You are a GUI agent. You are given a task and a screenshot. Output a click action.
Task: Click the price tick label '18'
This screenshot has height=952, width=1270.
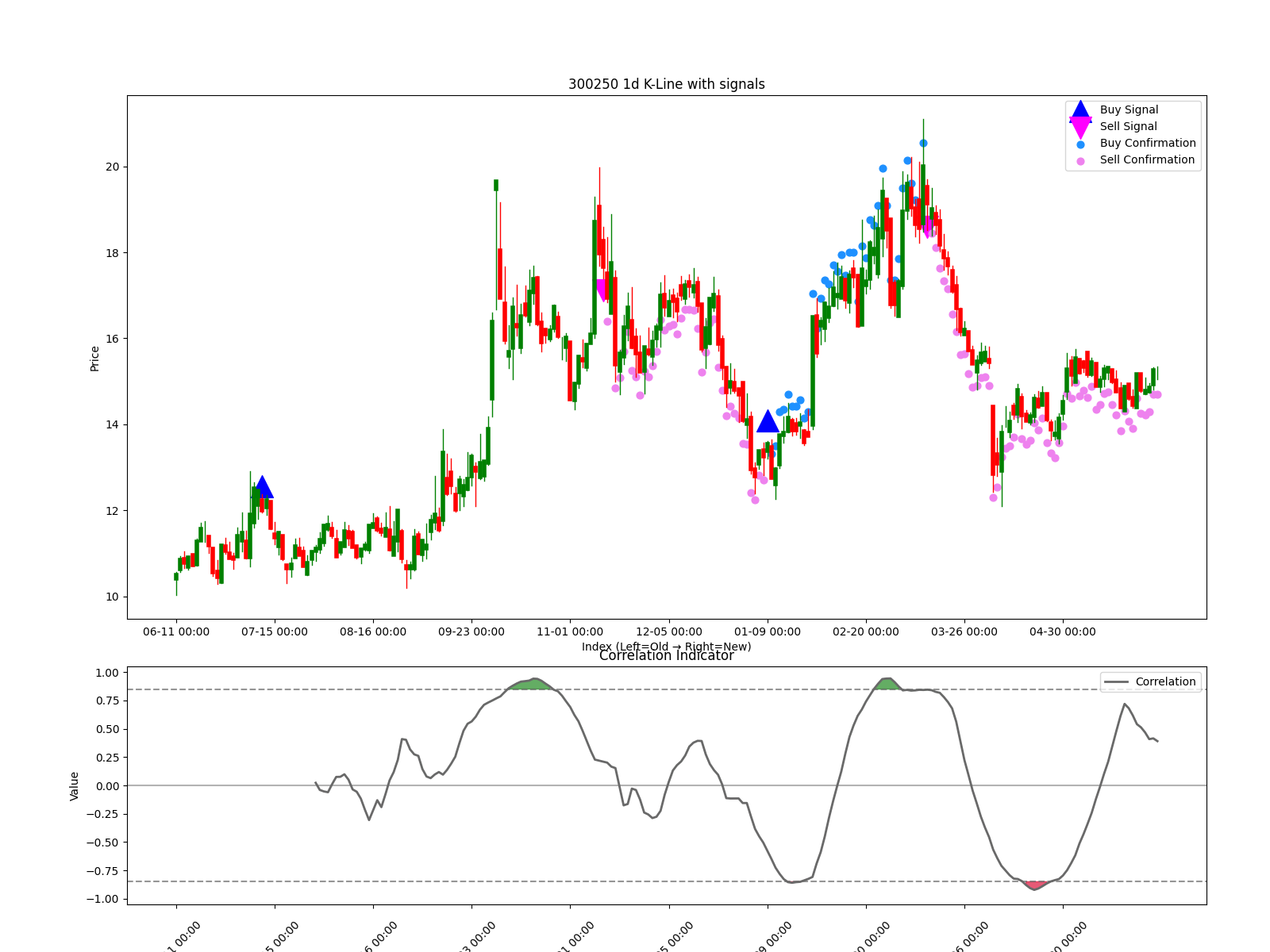112,253
